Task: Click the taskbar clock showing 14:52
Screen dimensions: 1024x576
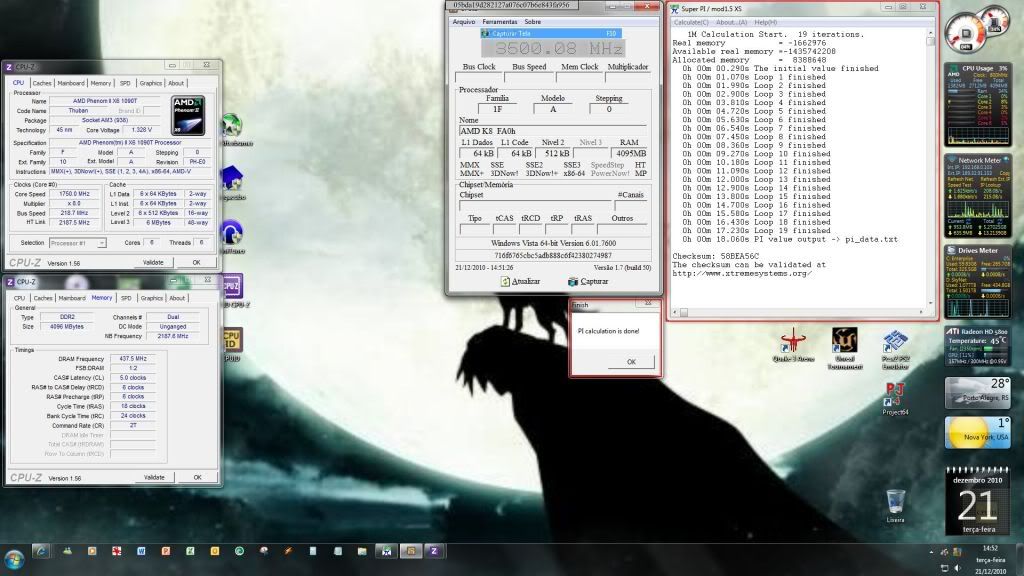Action: [990, 559]
